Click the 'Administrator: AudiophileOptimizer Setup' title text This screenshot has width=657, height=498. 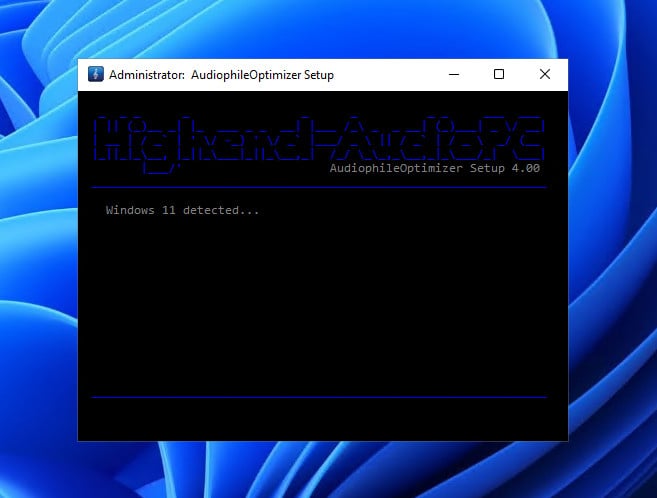tap(221, 75)
